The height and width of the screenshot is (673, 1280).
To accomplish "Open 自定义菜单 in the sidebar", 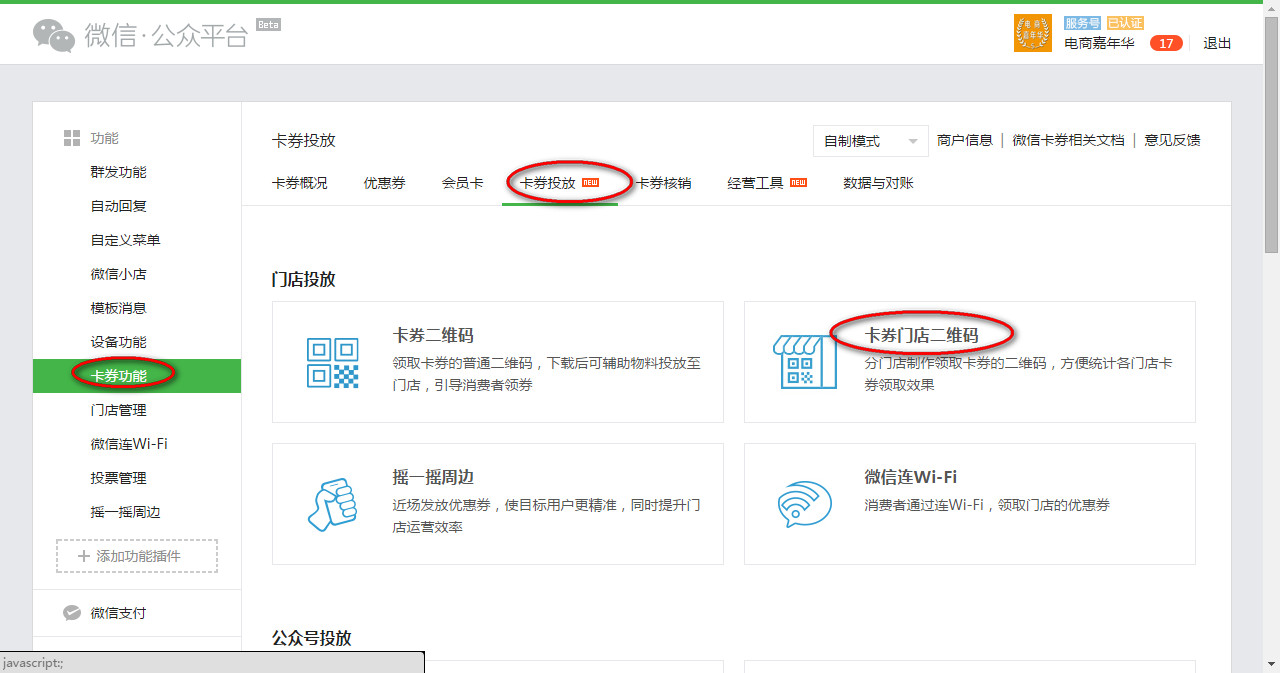I will coord(125,240).
